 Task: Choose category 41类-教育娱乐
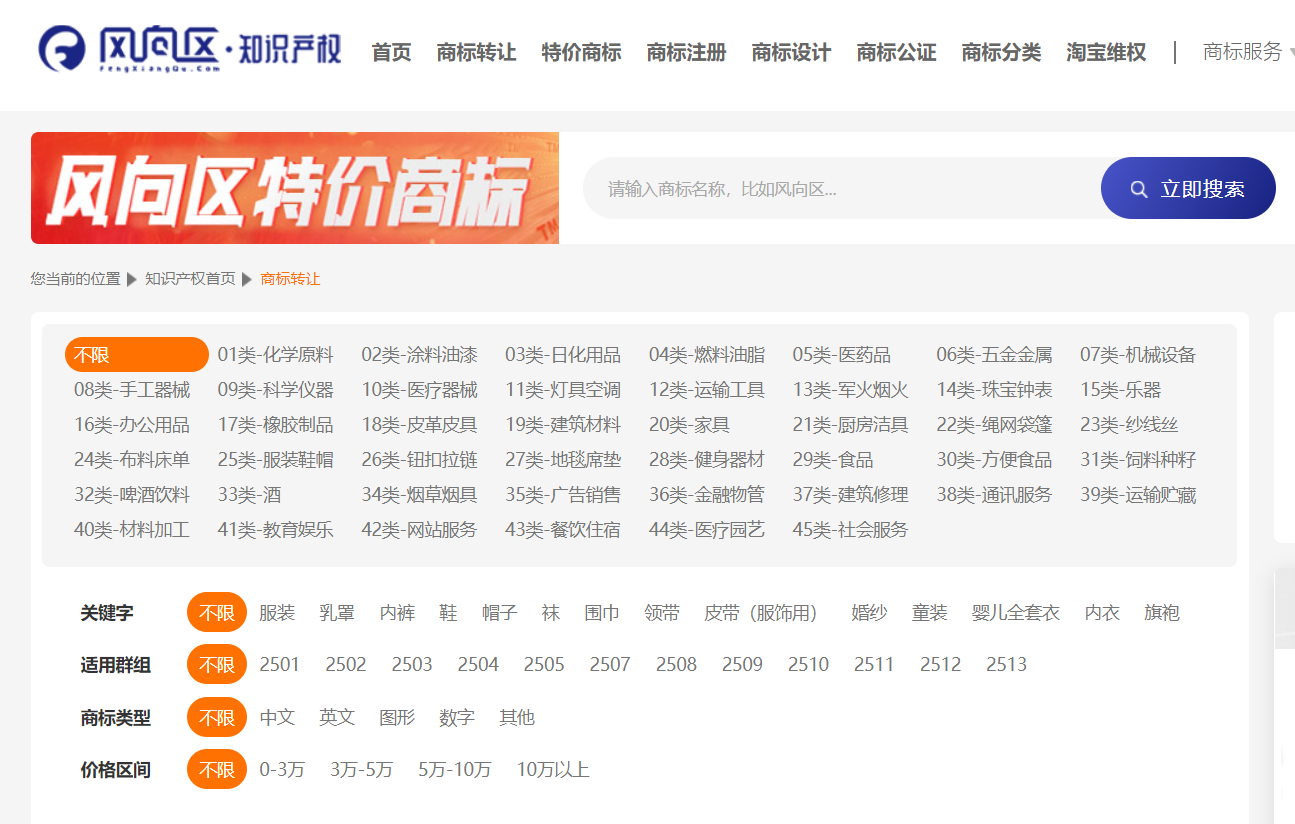[x=275, y=530]
